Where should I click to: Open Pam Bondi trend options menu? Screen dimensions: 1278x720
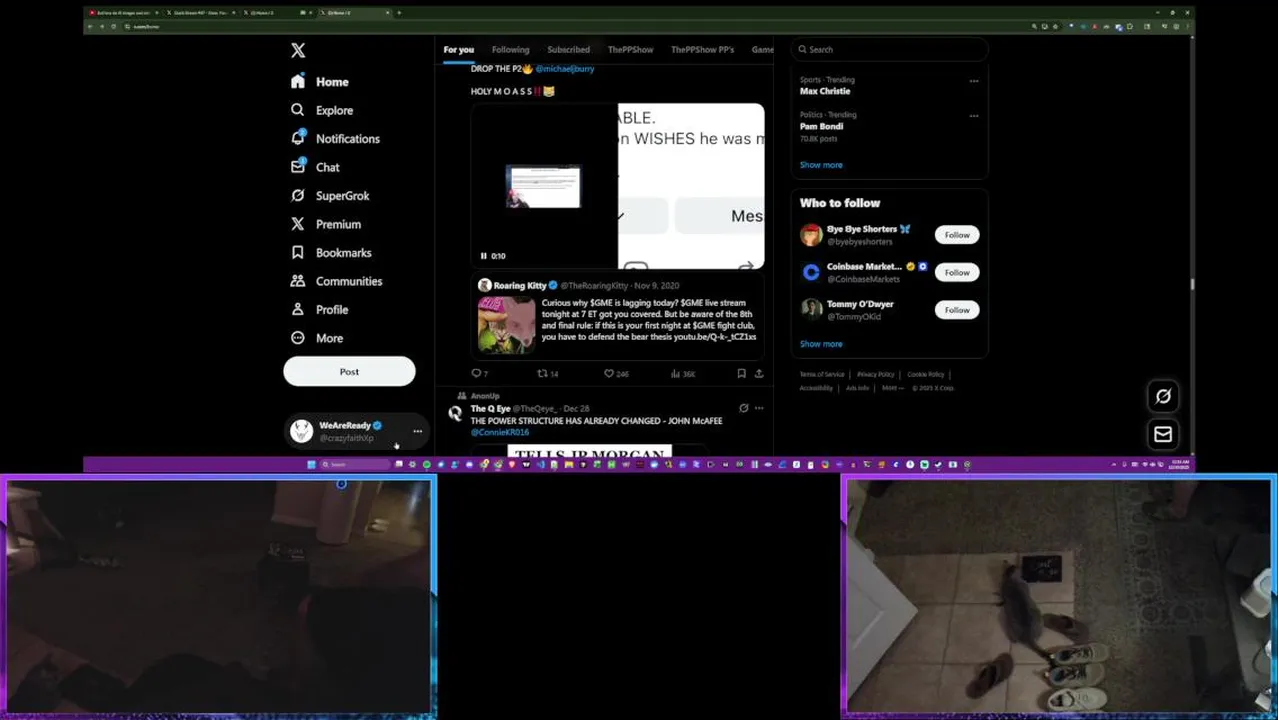pos(973,116)
